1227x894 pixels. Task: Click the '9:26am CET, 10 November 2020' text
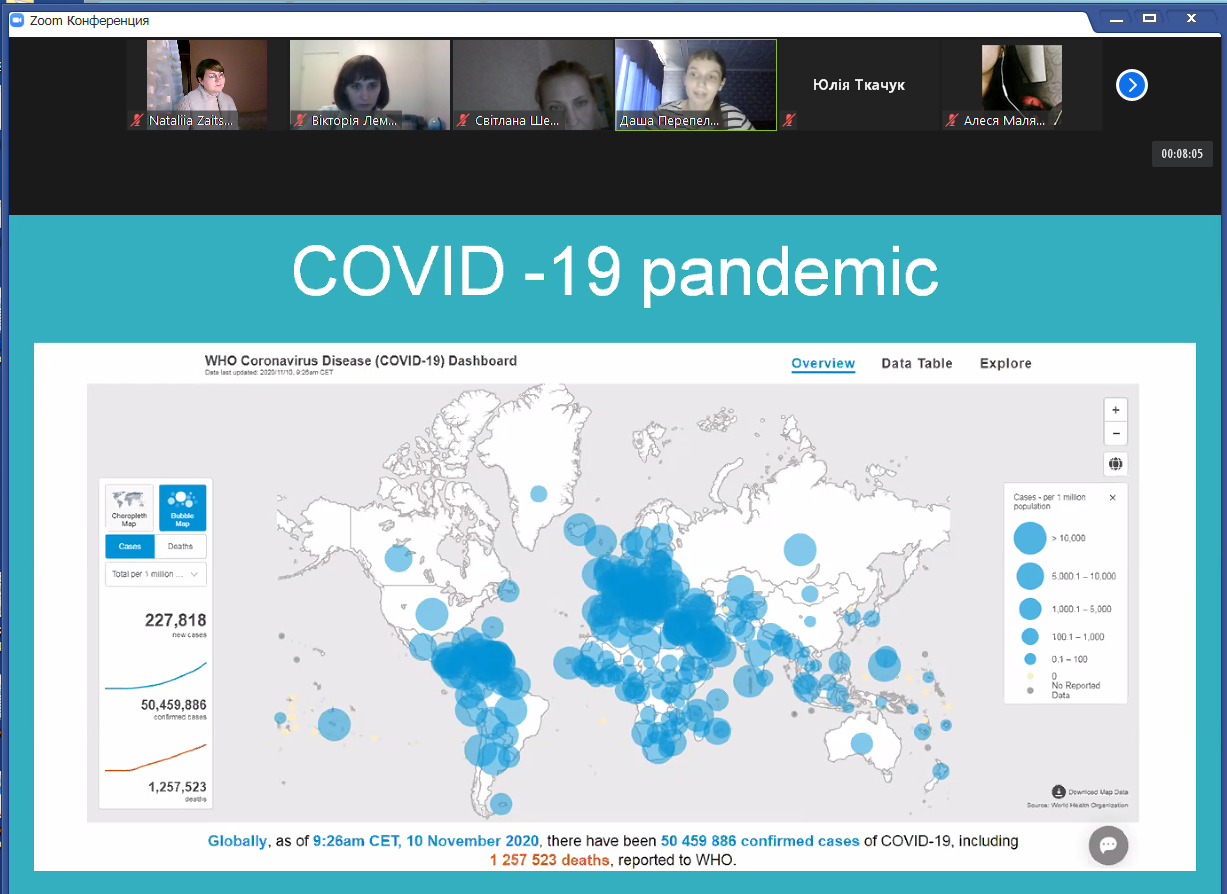(x=426, y=841)
